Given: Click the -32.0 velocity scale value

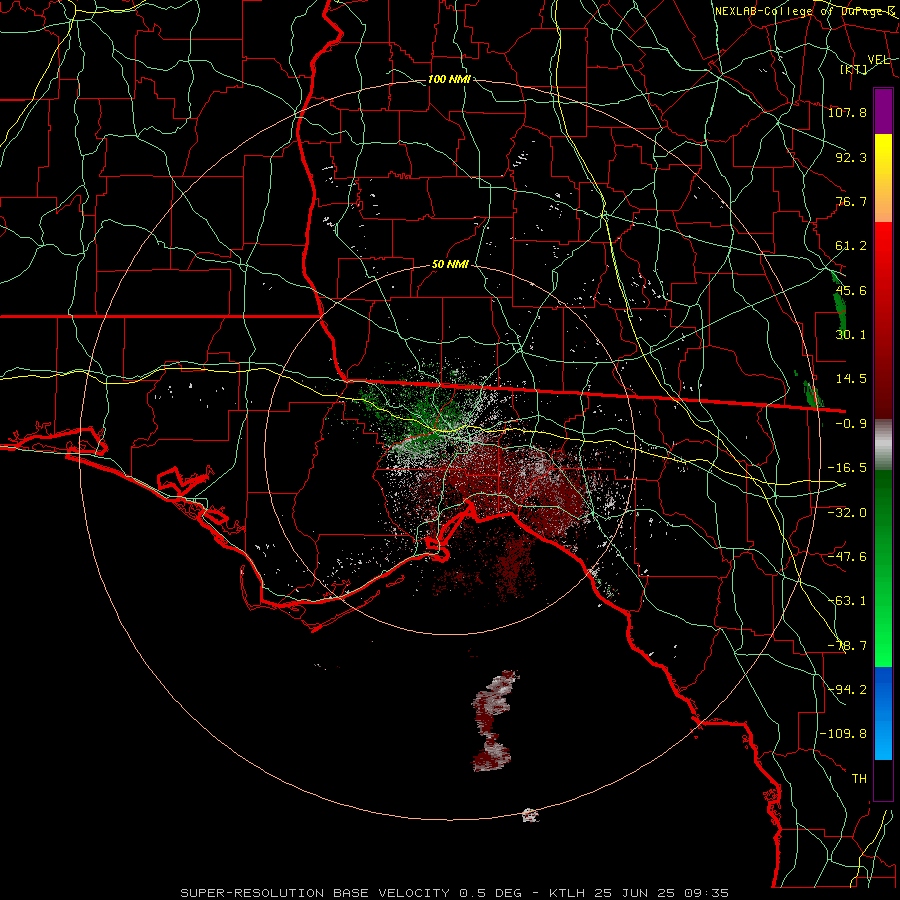Looking at the screenshot, I should [847, 513].
